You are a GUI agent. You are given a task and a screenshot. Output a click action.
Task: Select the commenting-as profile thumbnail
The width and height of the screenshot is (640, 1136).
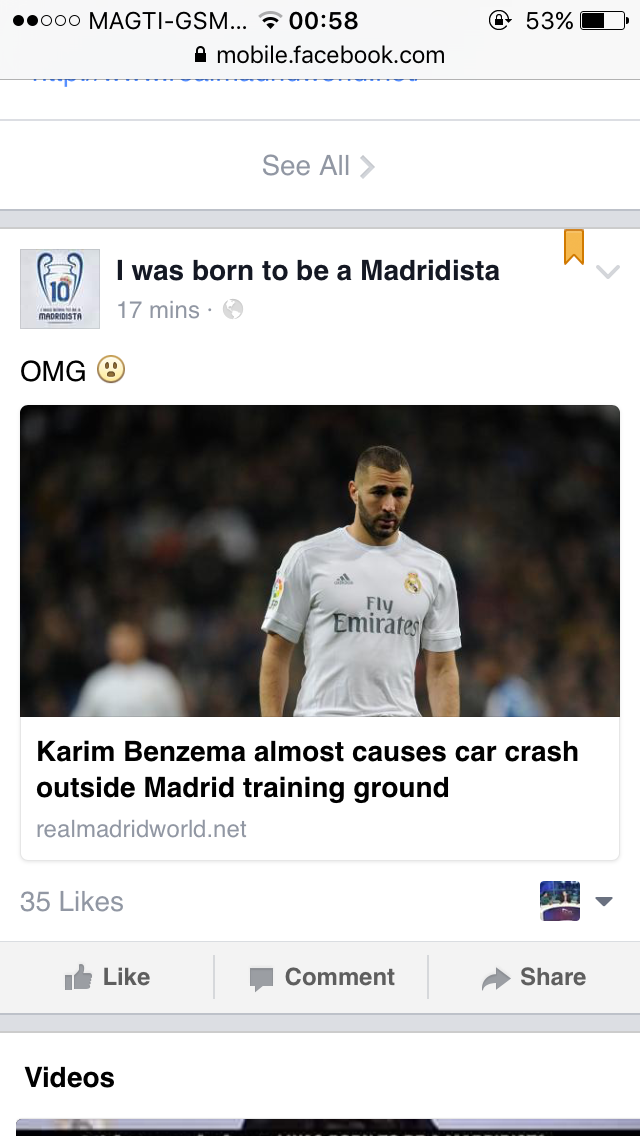pos(559,901)
